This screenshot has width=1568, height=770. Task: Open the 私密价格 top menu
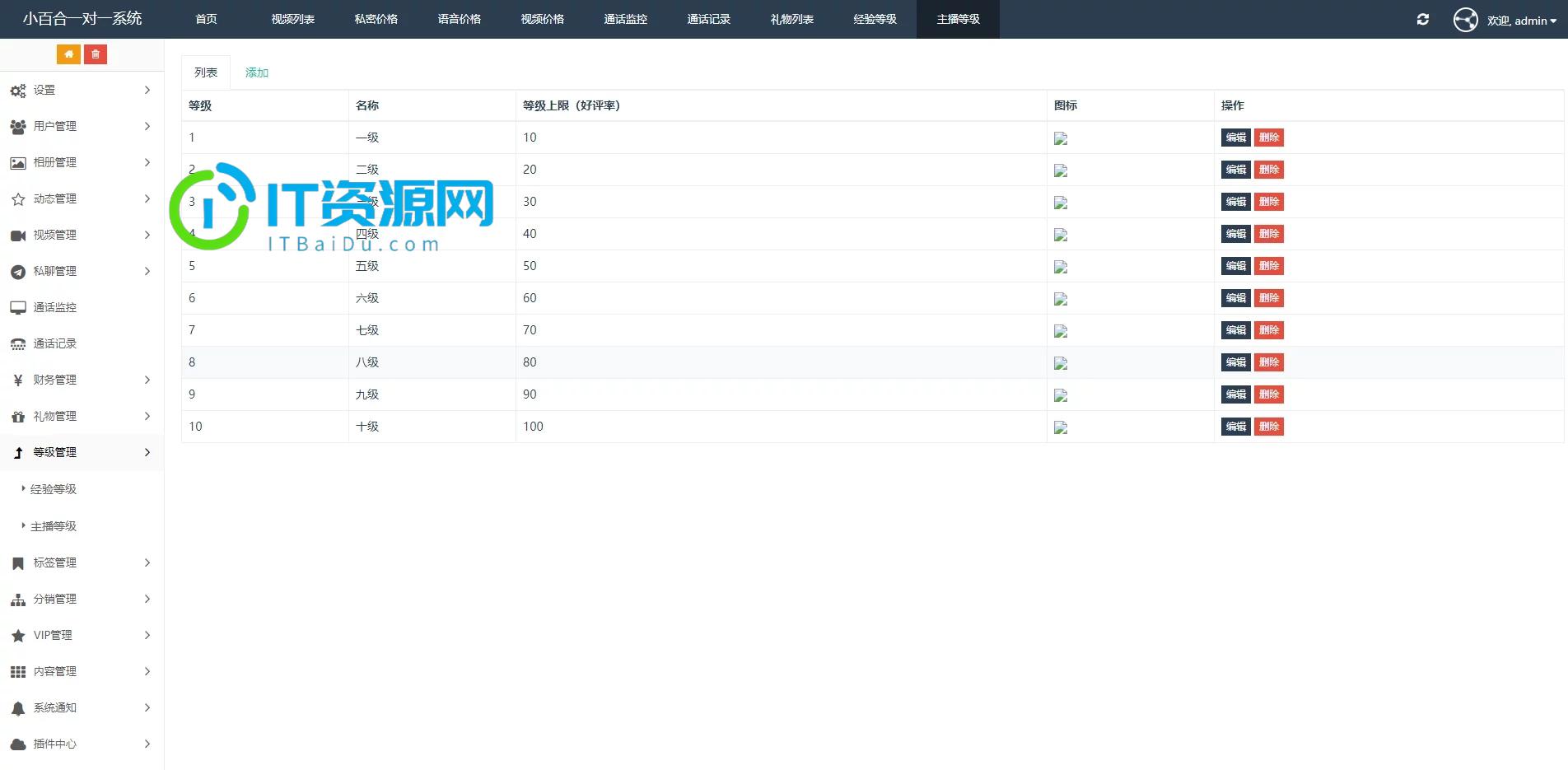[376, 19]
